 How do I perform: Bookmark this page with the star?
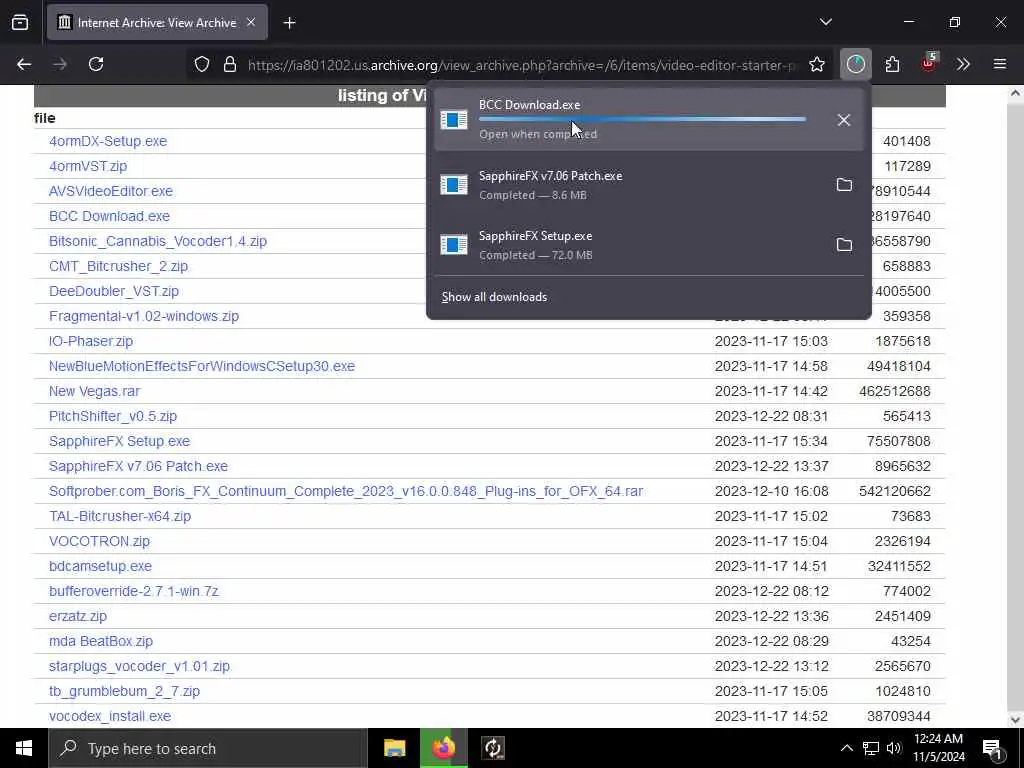coord(817,64)
